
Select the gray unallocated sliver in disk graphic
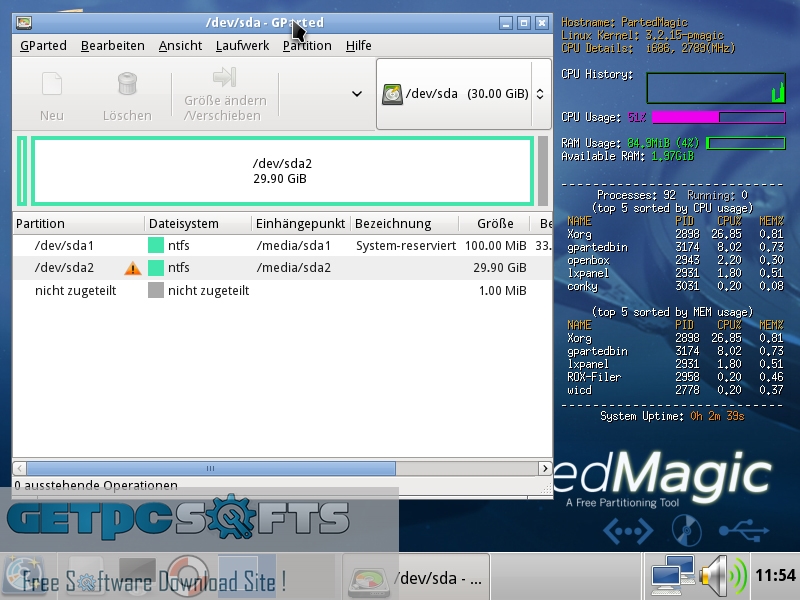coord(543,171)
